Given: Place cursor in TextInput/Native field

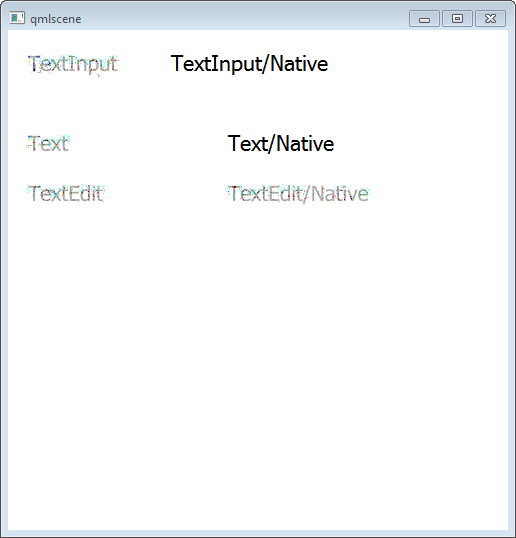Looking at the screenshot, I should pos(249,65).
